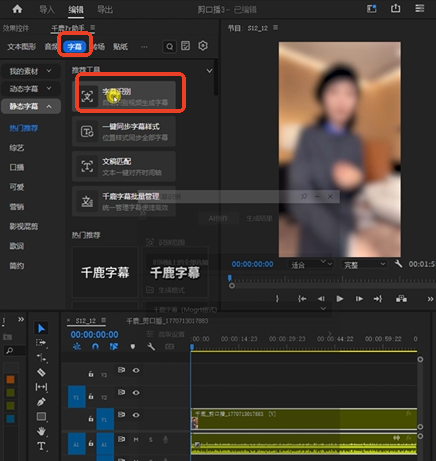
Task: Click the quick export share icon
Action: 396,8
